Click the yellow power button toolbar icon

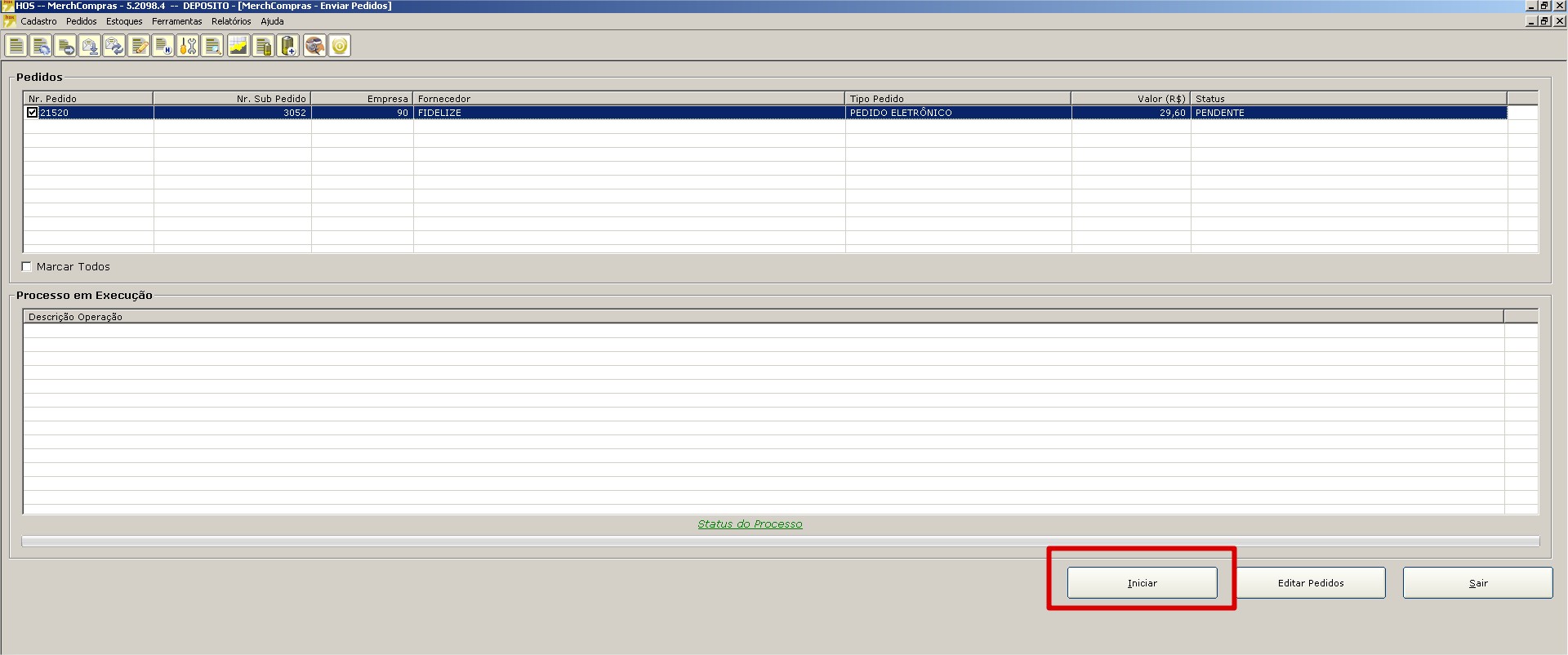tap(340, 46)
